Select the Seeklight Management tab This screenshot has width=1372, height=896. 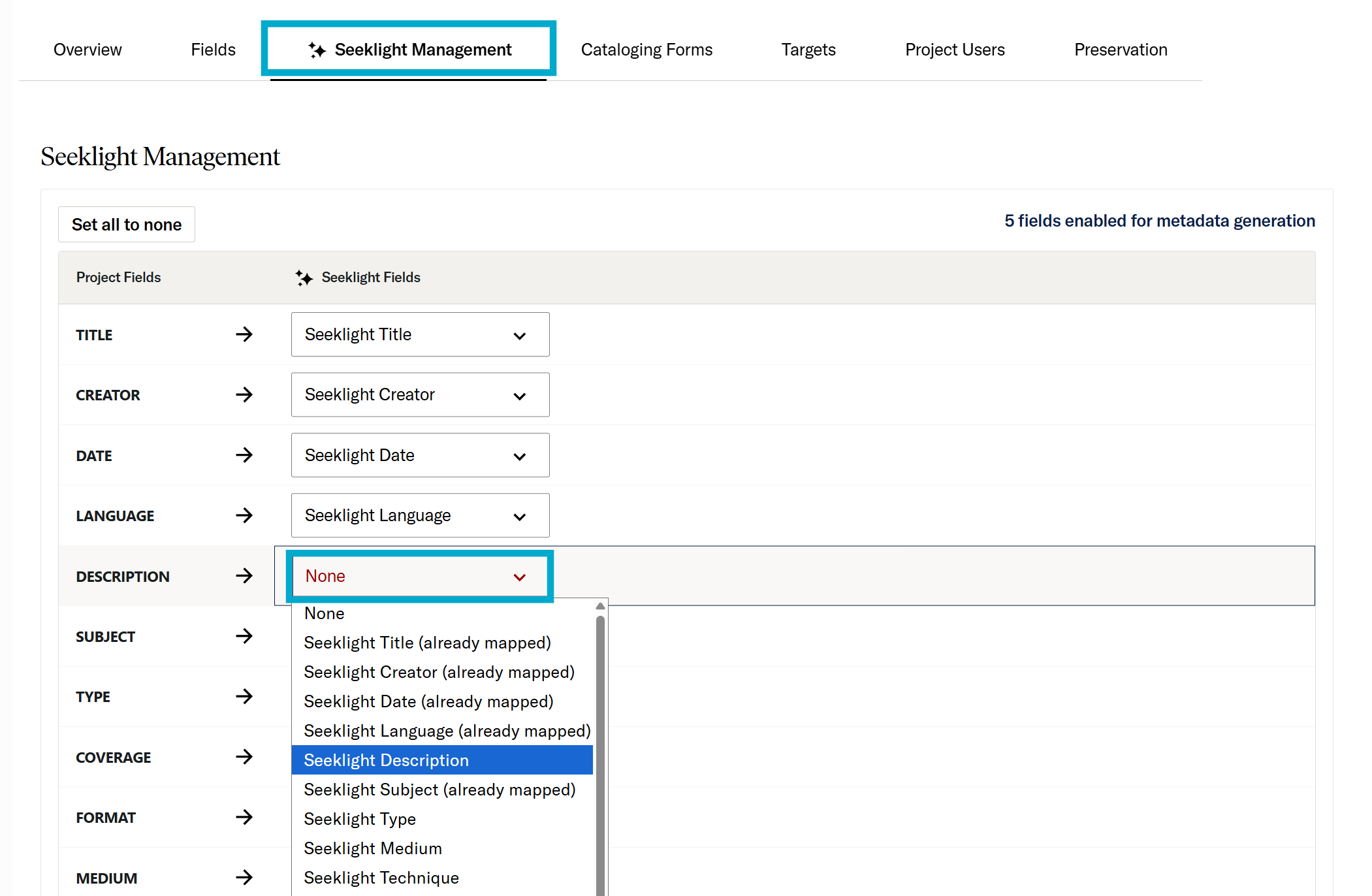[x=409, y=50]
